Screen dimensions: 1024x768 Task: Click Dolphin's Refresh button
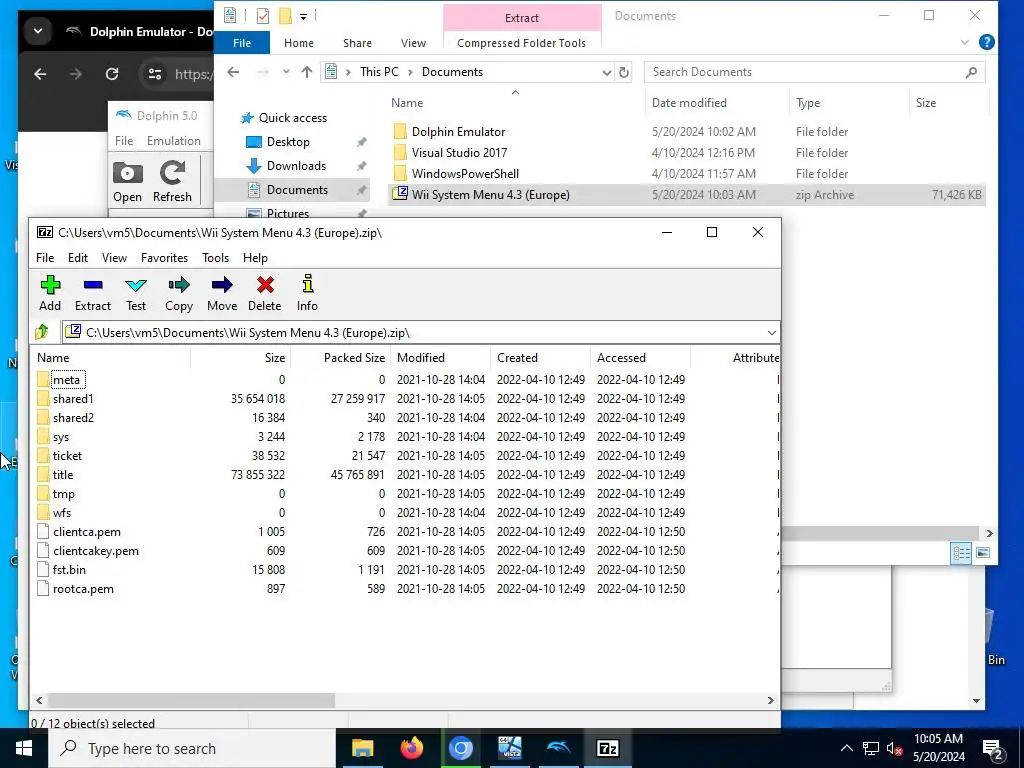coord(172,182)
